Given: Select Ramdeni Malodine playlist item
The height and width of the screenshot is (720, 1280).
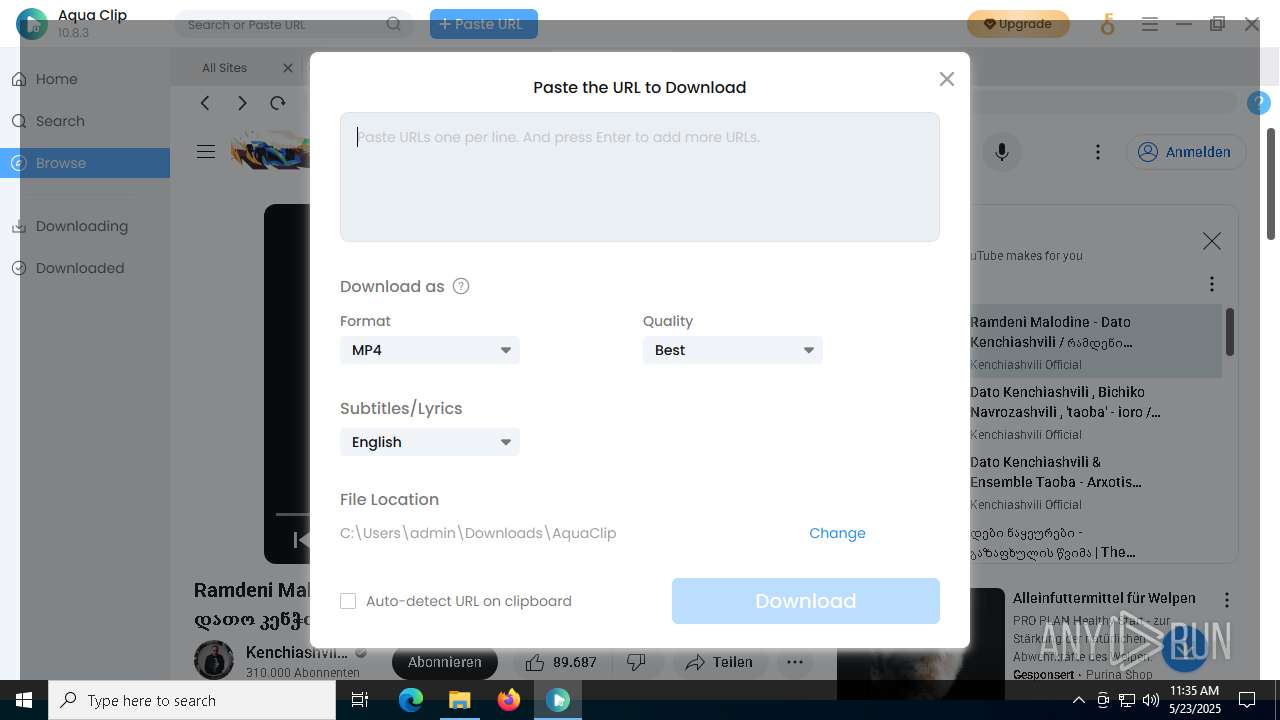Looking at the screenshot, I should coord(1095,341).
